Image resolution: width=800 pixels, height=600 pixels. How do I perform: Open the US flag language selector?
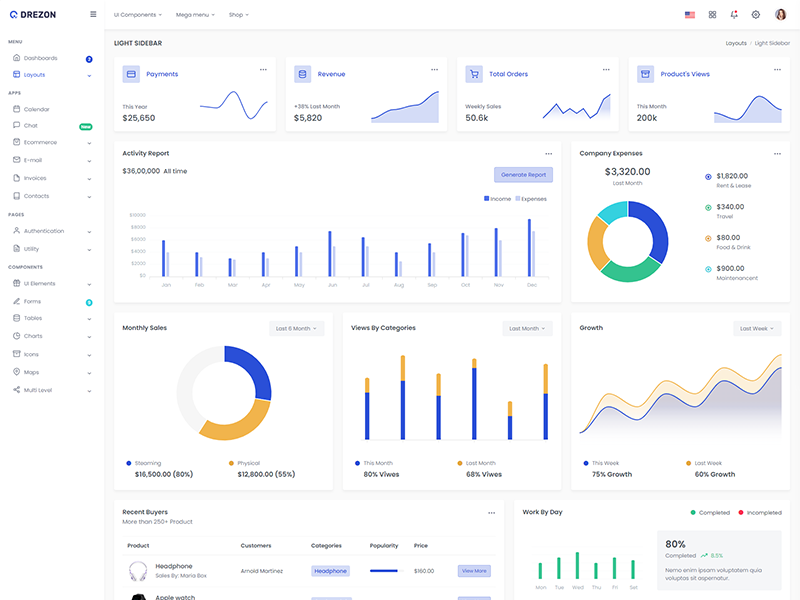pyautogui.click(x=690, y=15)
